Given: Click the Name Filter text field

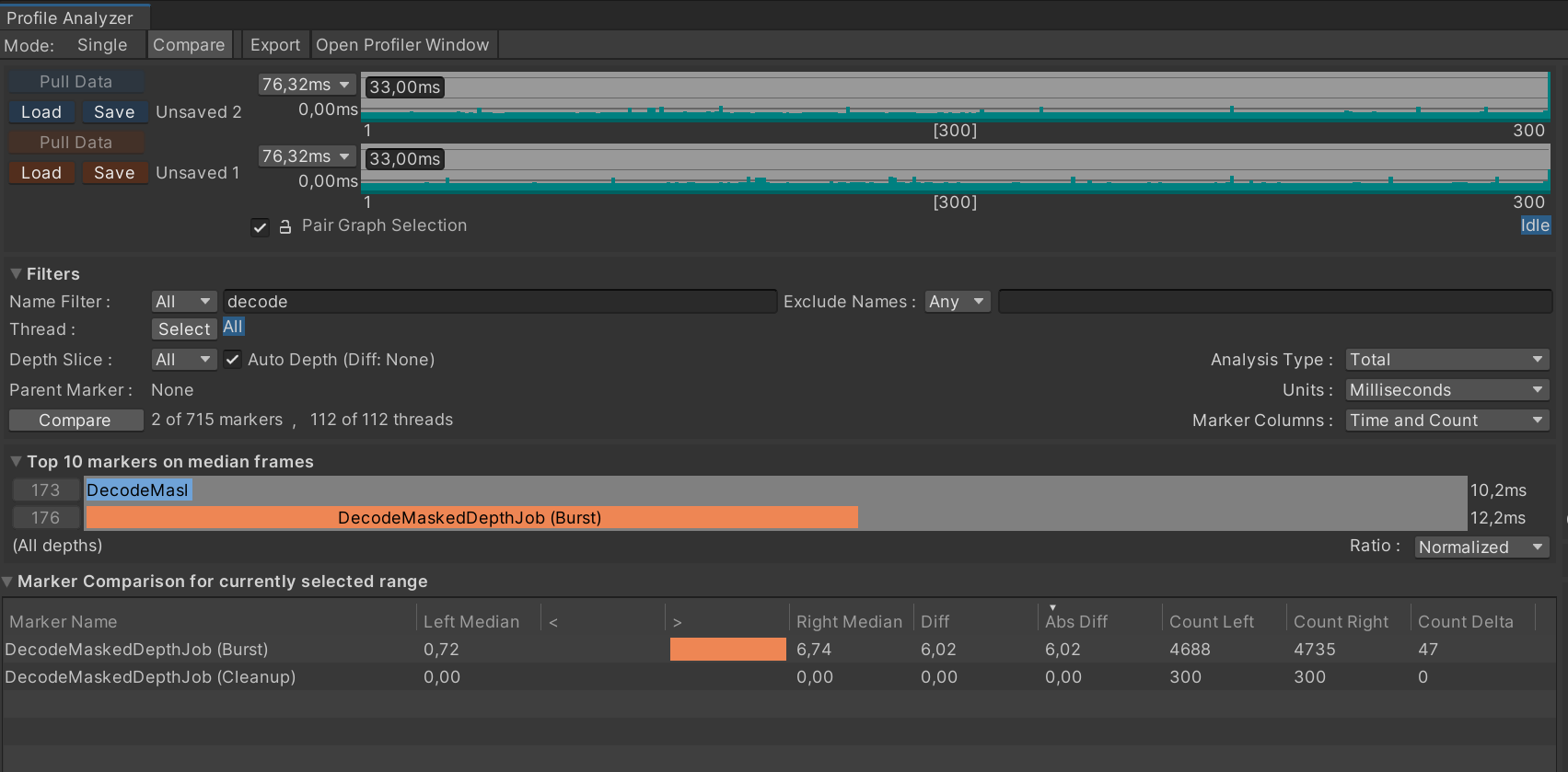Looking at the screenshot, I should click(499, 302).
